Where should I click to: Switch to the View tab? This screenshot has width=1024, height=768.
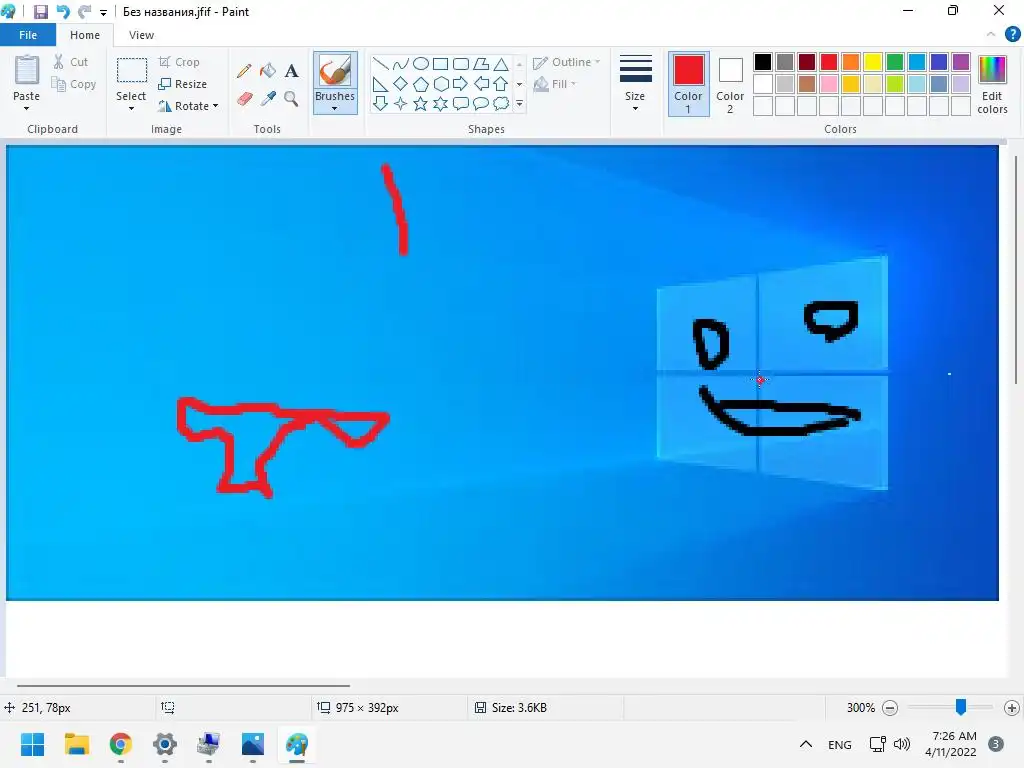tap(141, 35)
